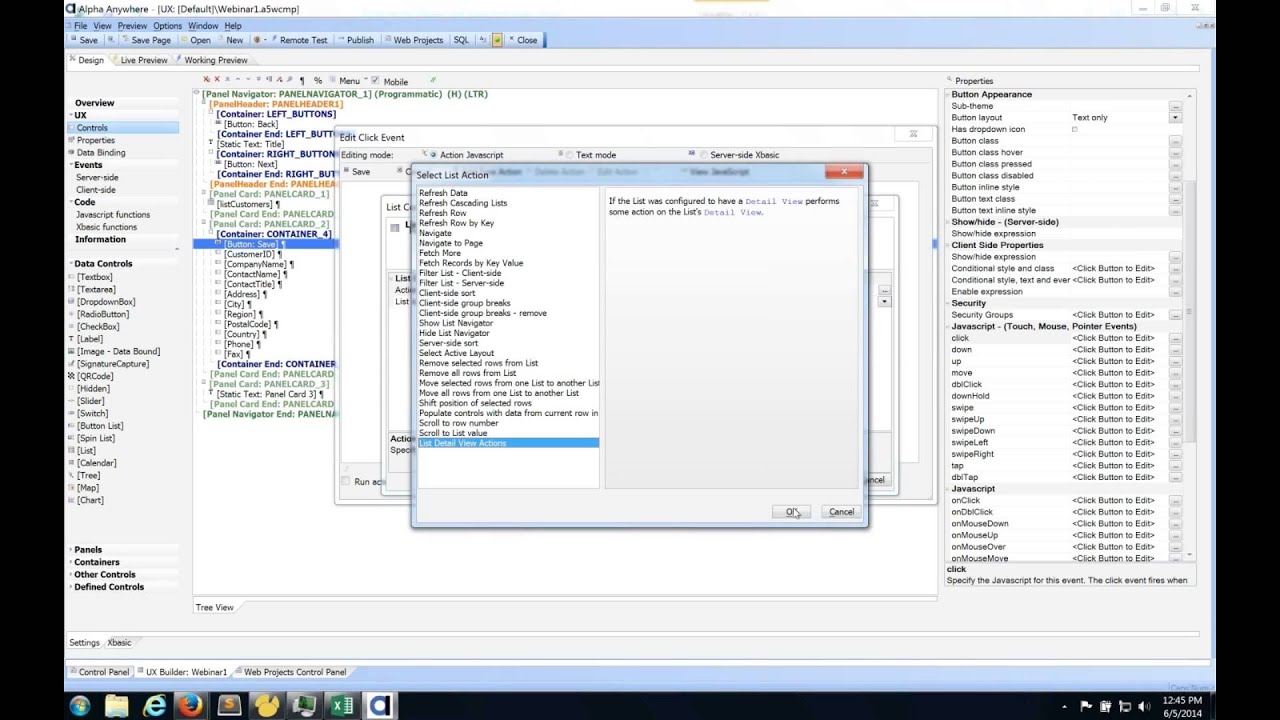
Task: Click the Alpha Anywhere taskbar icon
Action: coord(380,706)
